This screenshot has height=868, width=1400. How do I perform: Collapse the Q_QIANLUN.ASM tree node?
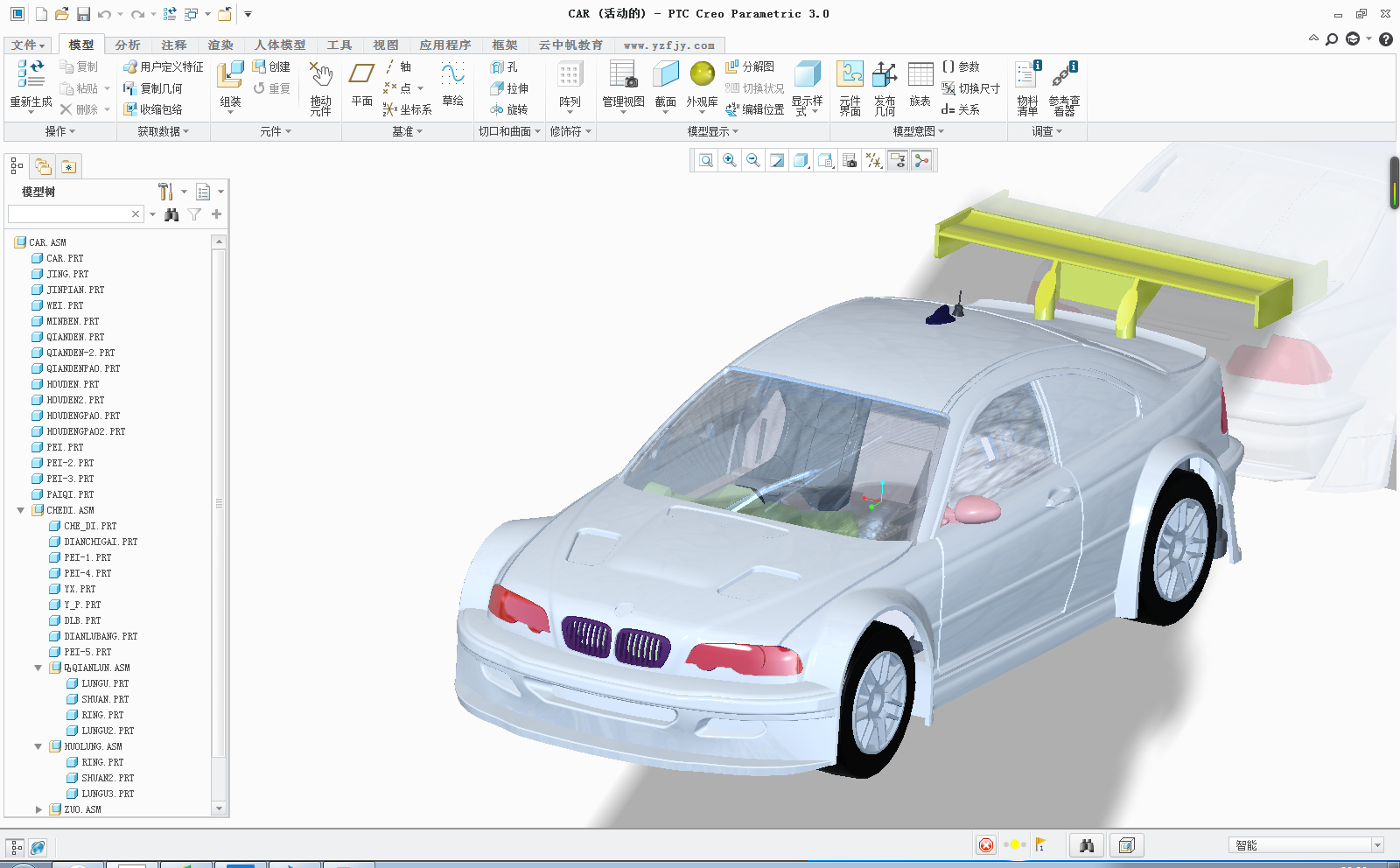(38, 668)
